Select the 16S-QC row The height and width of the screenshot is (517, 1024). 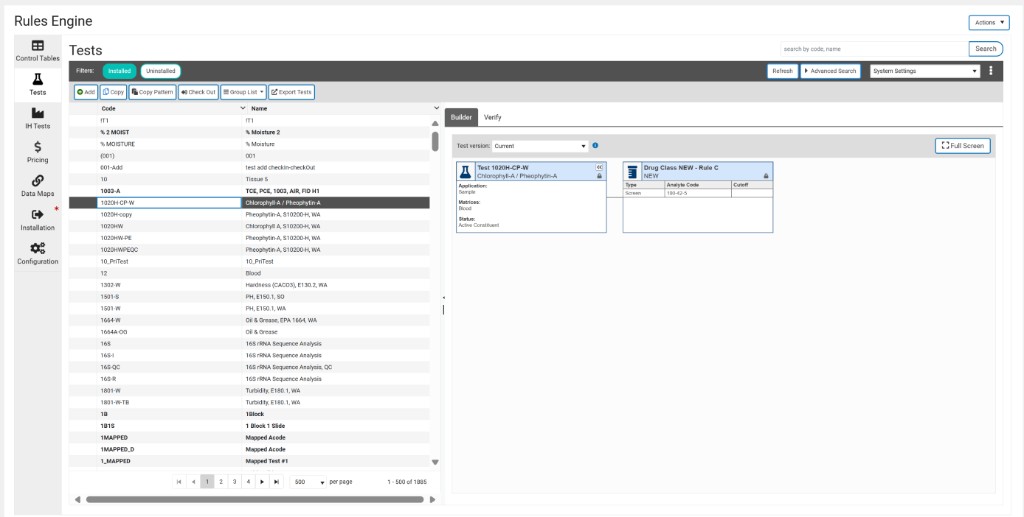point(249,367)
